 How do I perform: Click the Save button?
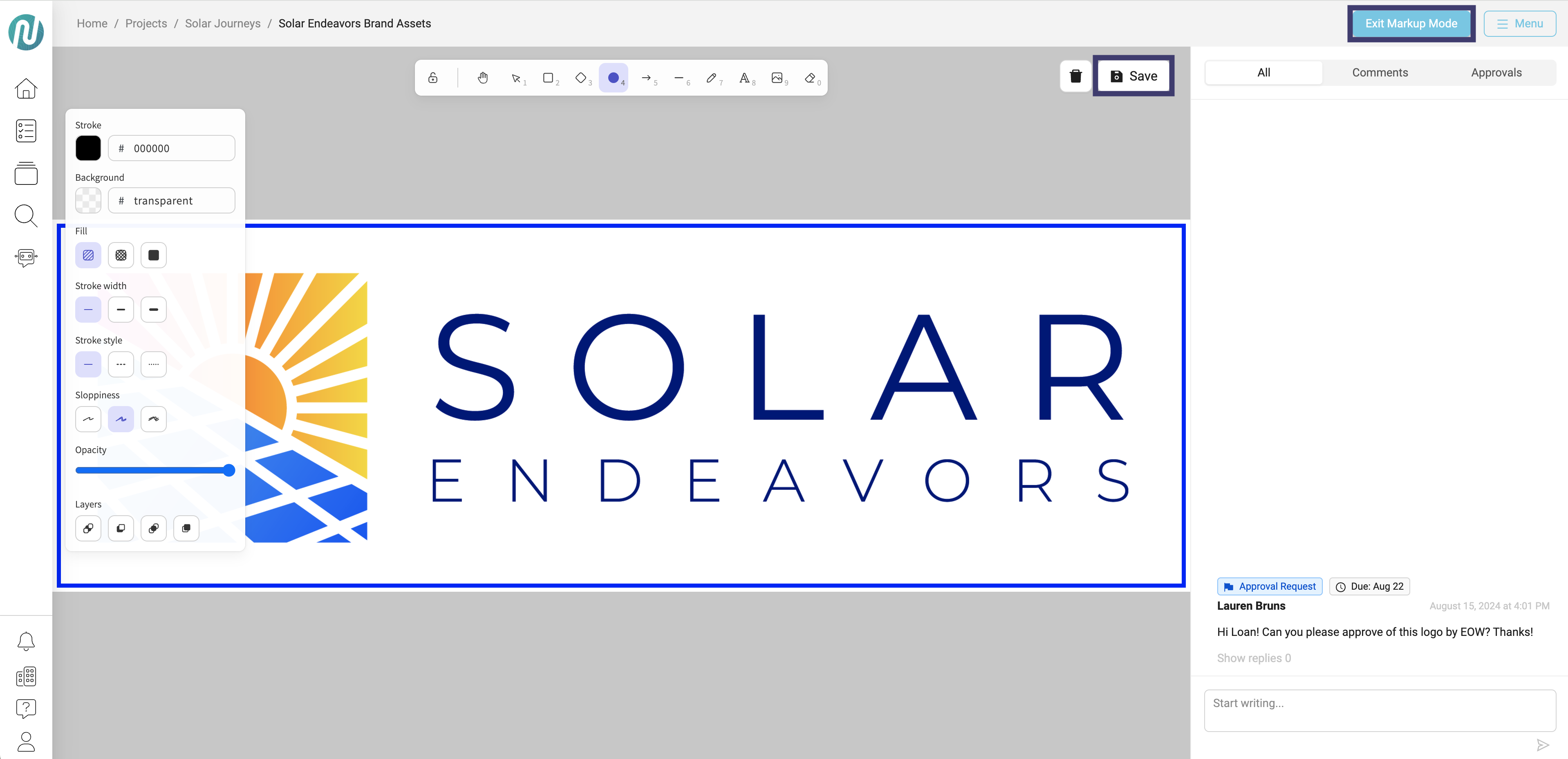pos(1133,76)
